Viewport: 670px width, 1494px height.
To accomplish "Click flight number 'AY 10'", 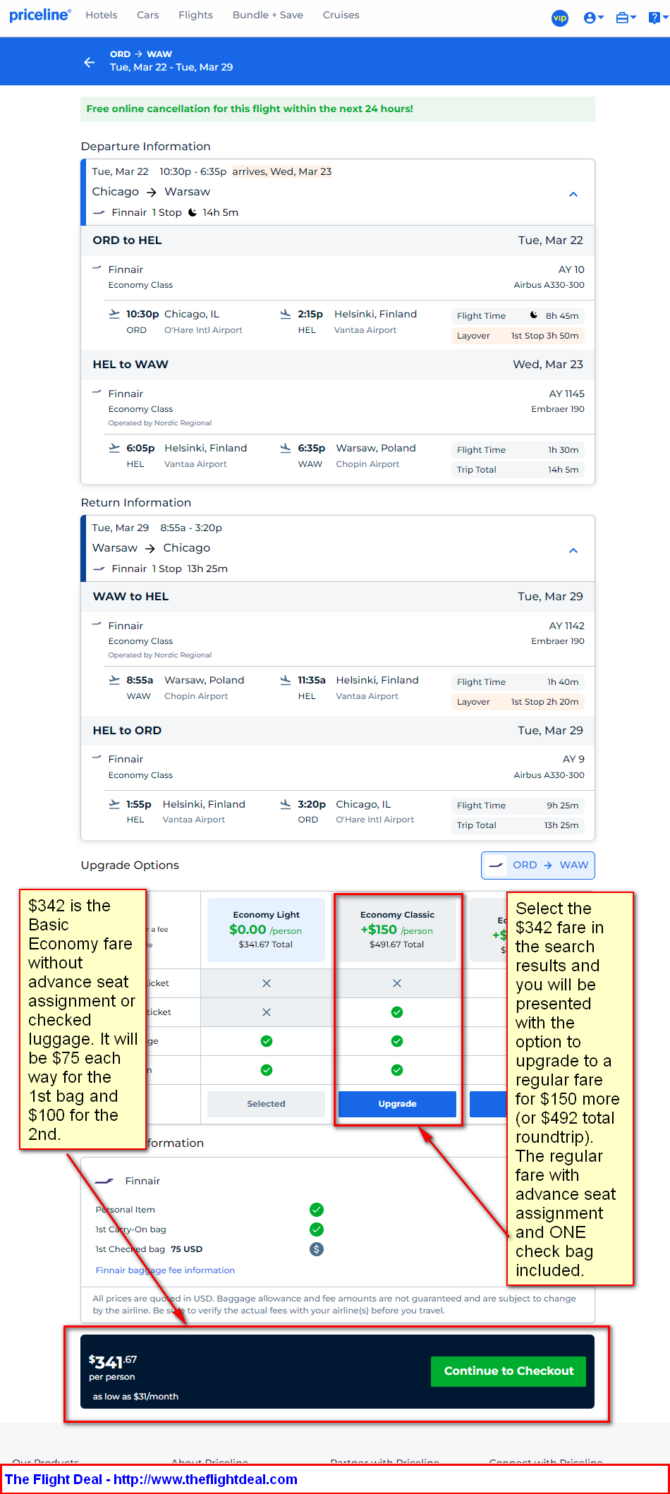I will pyautogui.click(x=571, y=270).
